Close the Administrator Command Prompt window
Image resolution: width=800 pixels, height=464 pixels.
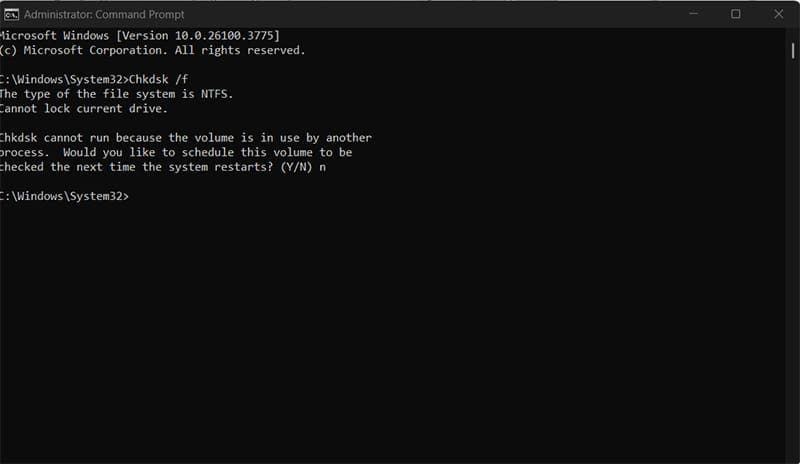point(778,14)
